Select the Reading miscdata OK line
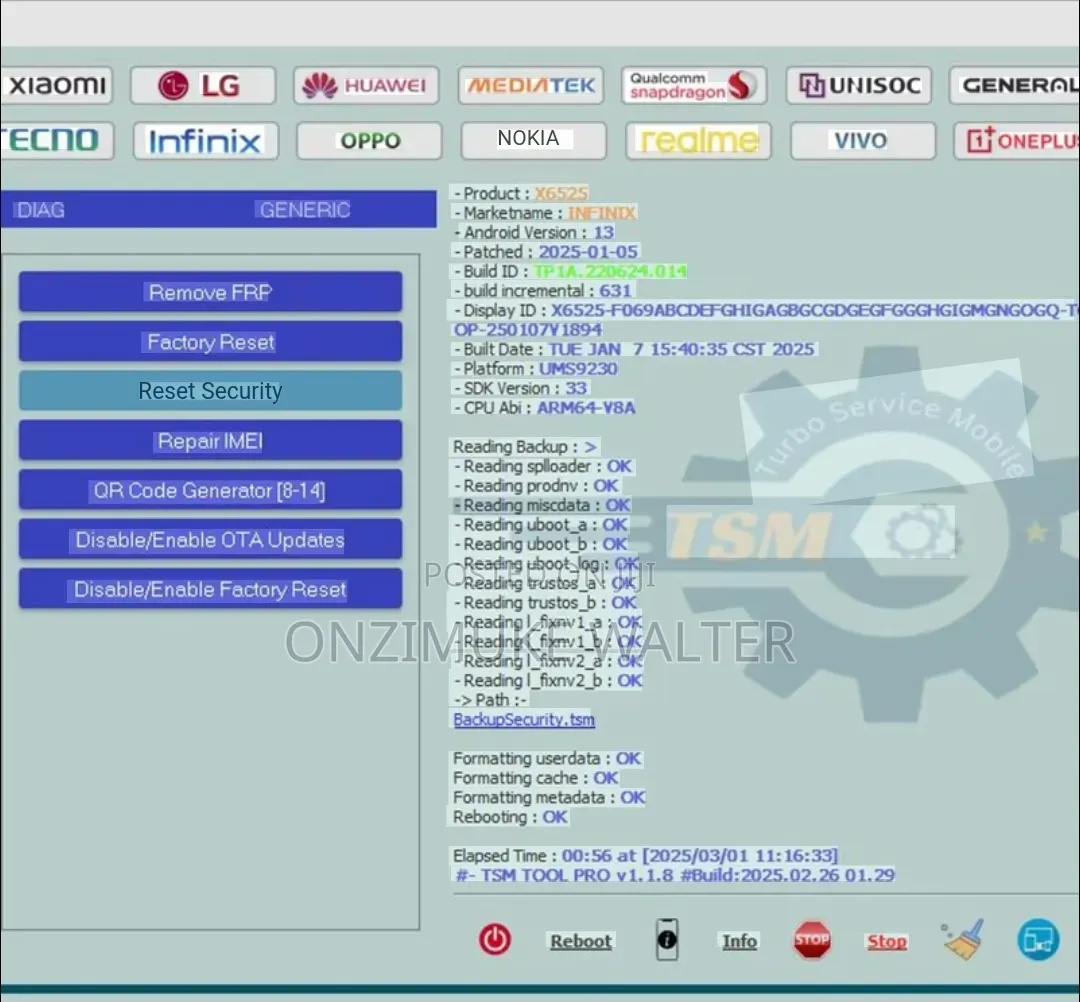The width and height of the screenshot is (1080, 1002). [x=542, y=505]
